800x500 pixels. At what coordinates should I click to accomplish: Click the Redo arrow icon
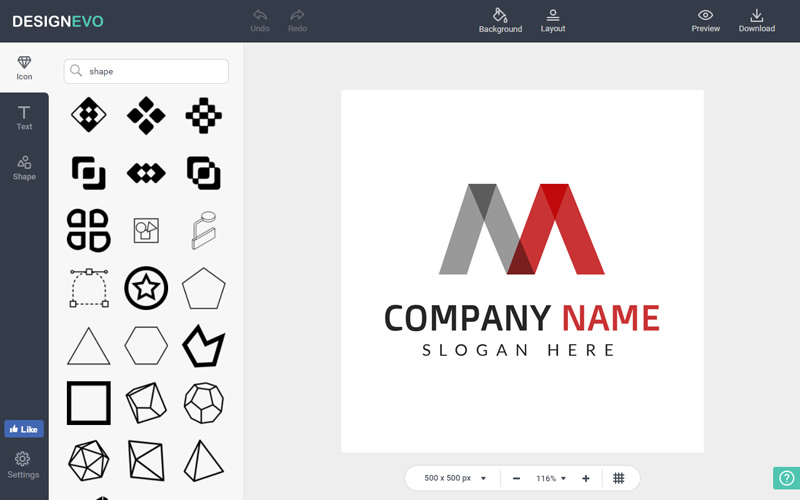(297, 16)
